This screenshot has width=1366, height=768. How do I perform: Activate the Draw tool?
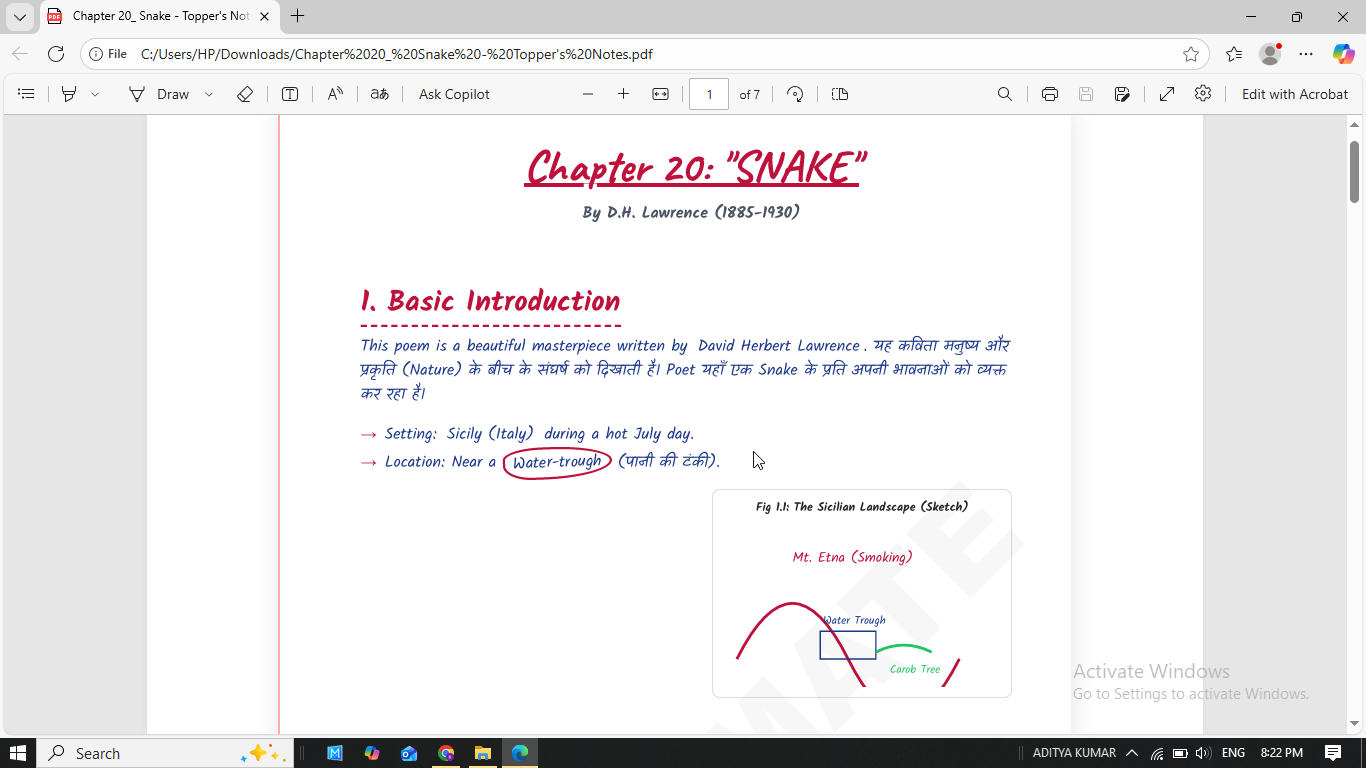point(158,94)
